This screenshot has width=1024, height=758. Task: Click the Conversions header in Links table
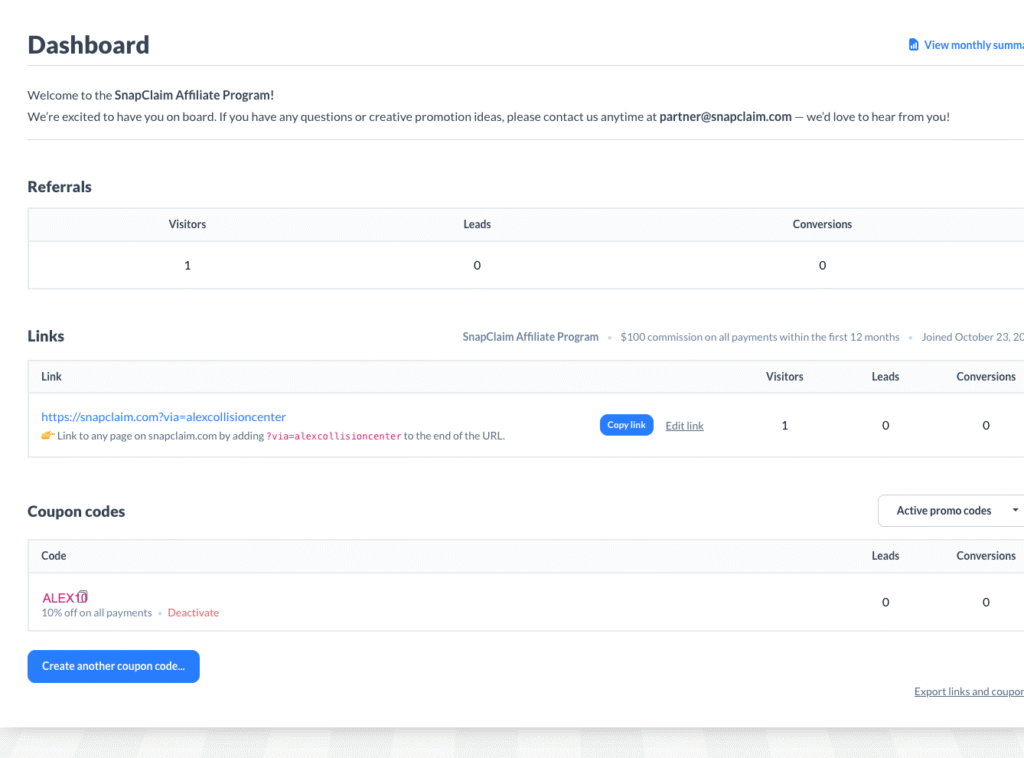tap(985, 377)
